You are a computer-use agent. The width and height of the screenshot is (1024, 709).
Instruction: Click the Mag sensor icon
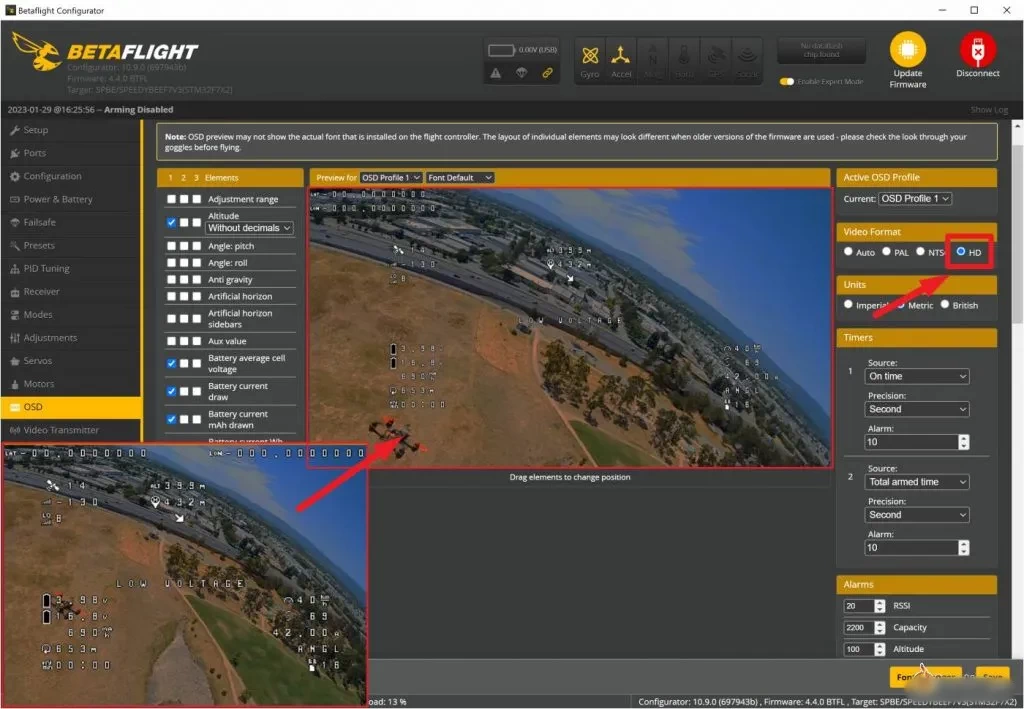652,56
